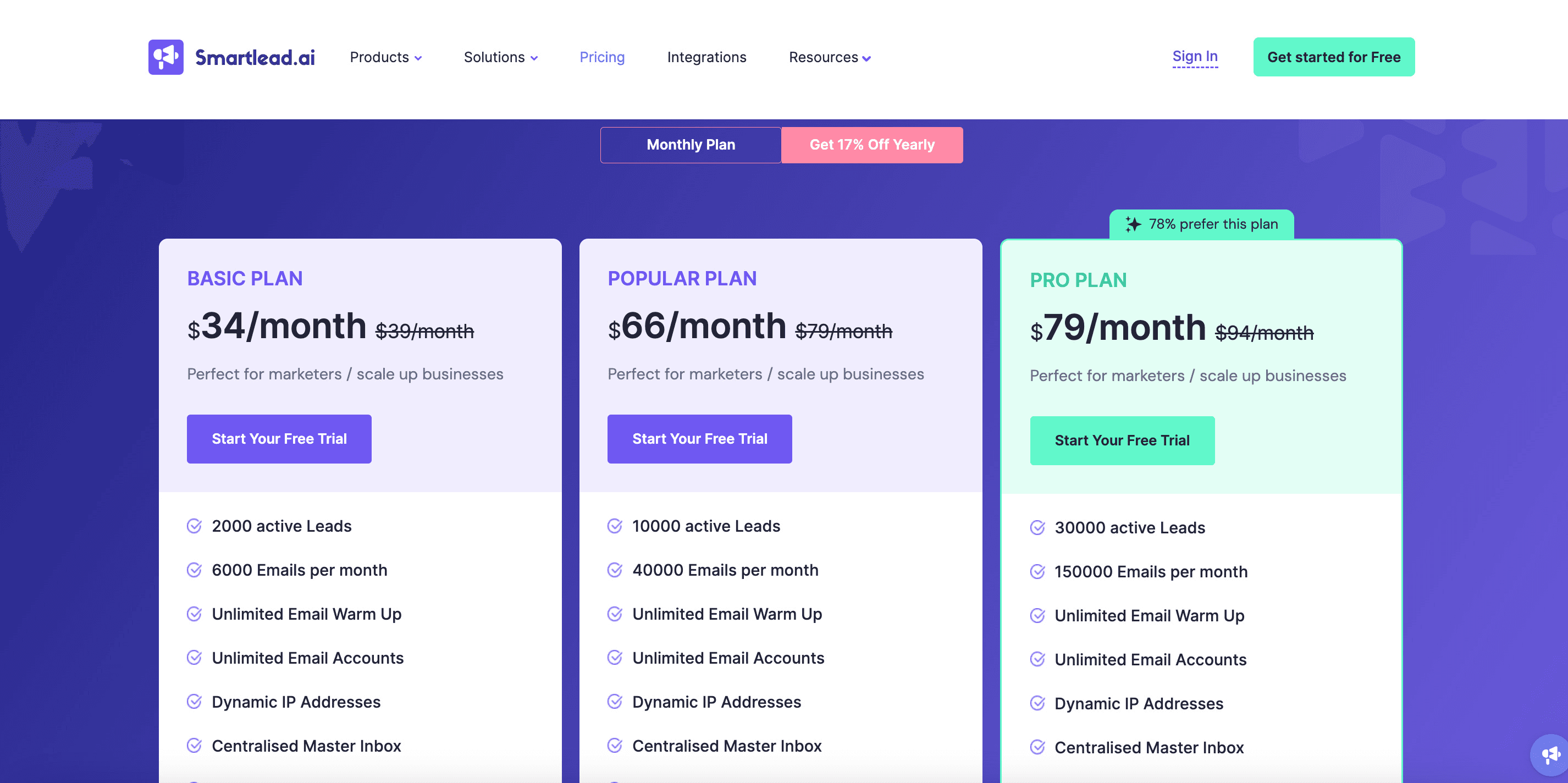The image size is (1568, 783).
Task: Expand the Solutions dropdown menu
Action: (500, 57)
